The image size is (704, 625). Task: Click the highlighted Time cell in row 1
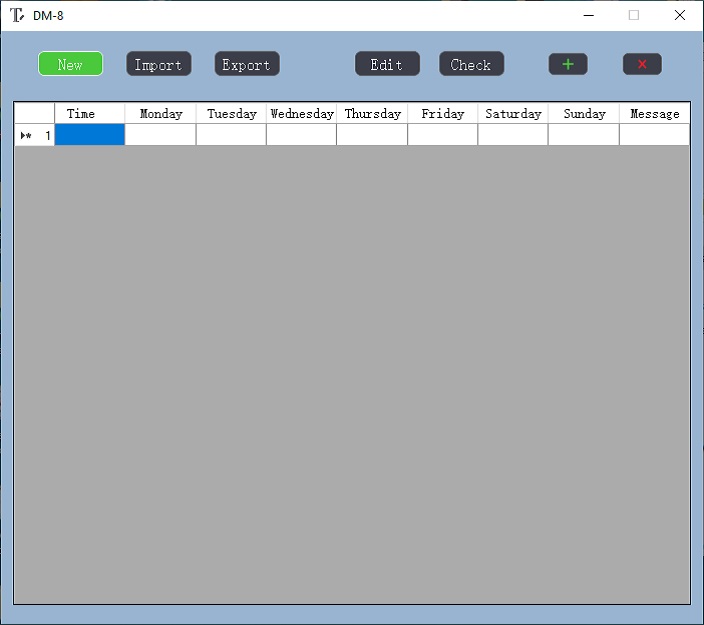coord(89,135)
